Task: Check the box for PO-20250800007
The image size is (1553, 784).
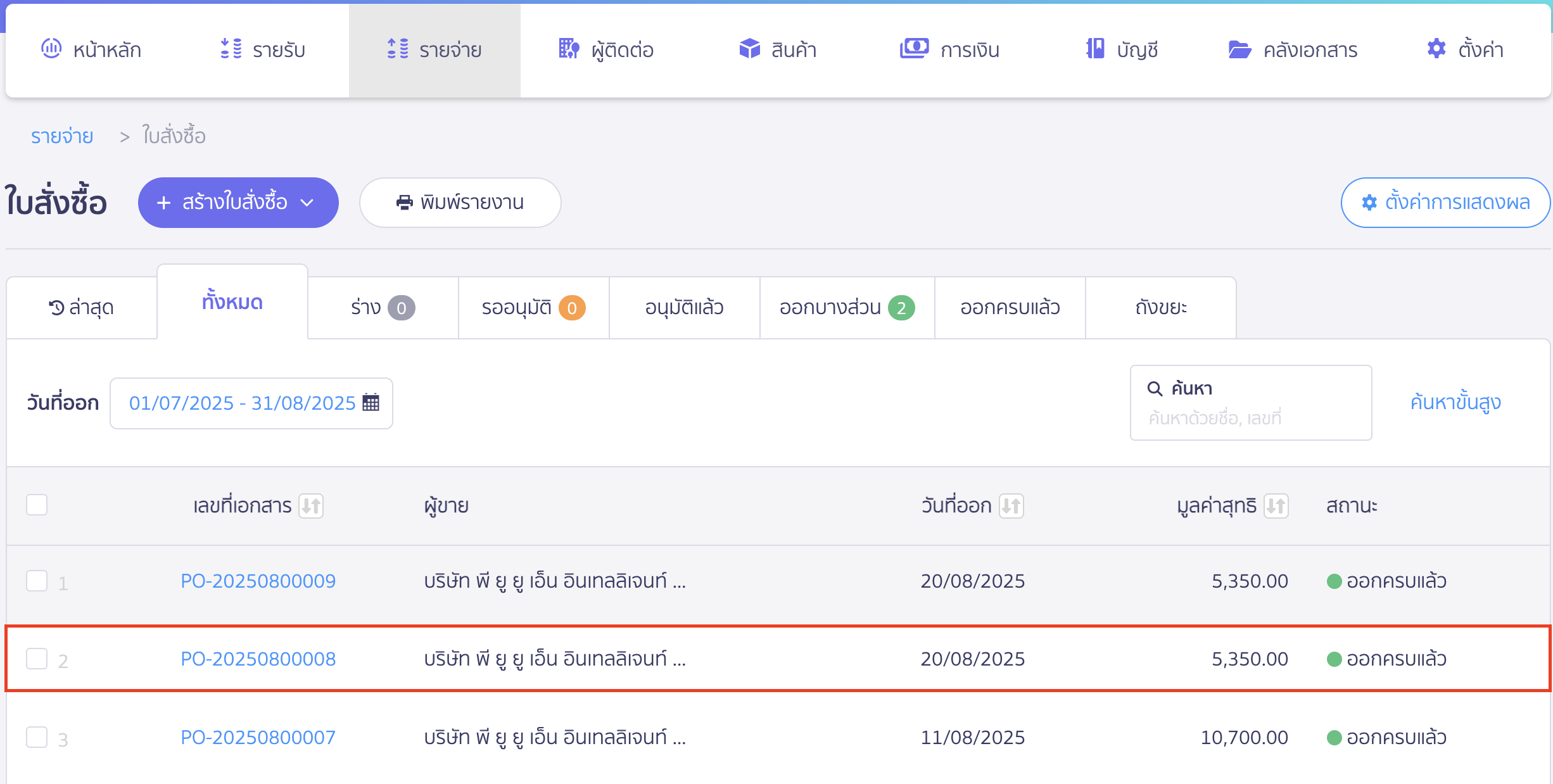Action: coord(37,737)
